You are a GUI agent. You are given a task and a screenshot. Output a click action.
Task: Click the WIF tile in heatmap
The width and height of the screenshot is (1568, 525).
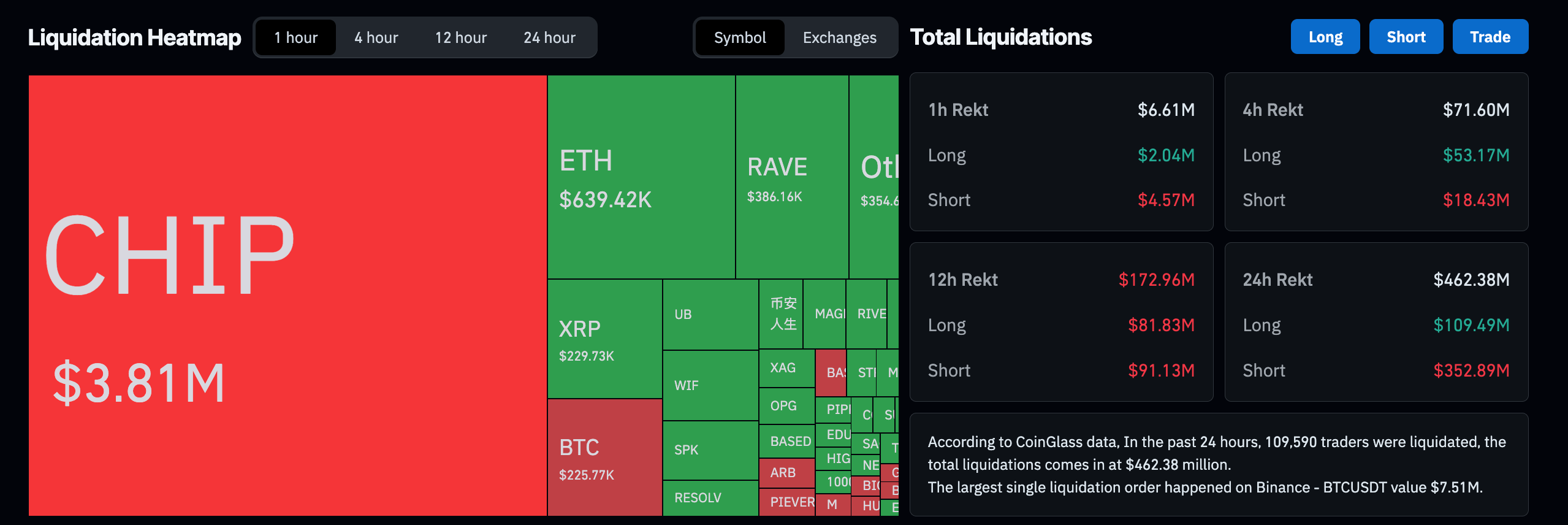(710, 385)
